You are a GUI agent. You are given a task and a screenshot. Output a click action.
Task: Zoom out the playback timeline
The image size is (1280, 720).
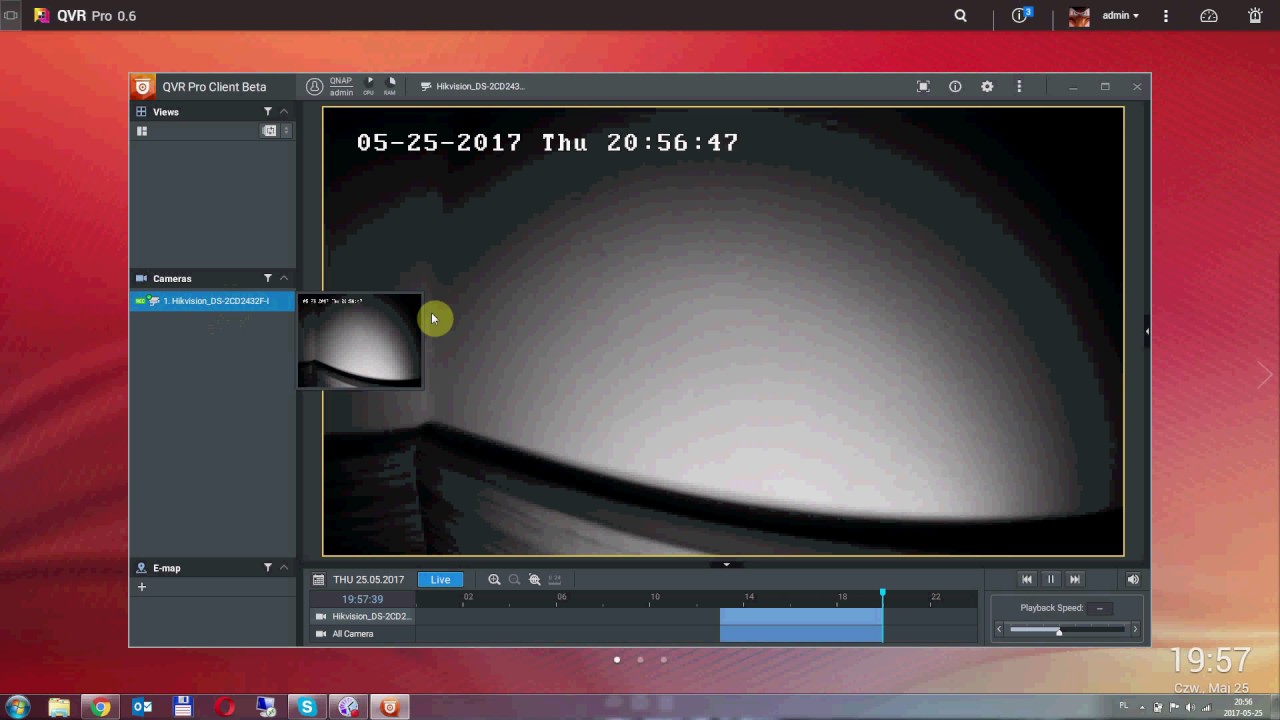(x=514, y=579)
